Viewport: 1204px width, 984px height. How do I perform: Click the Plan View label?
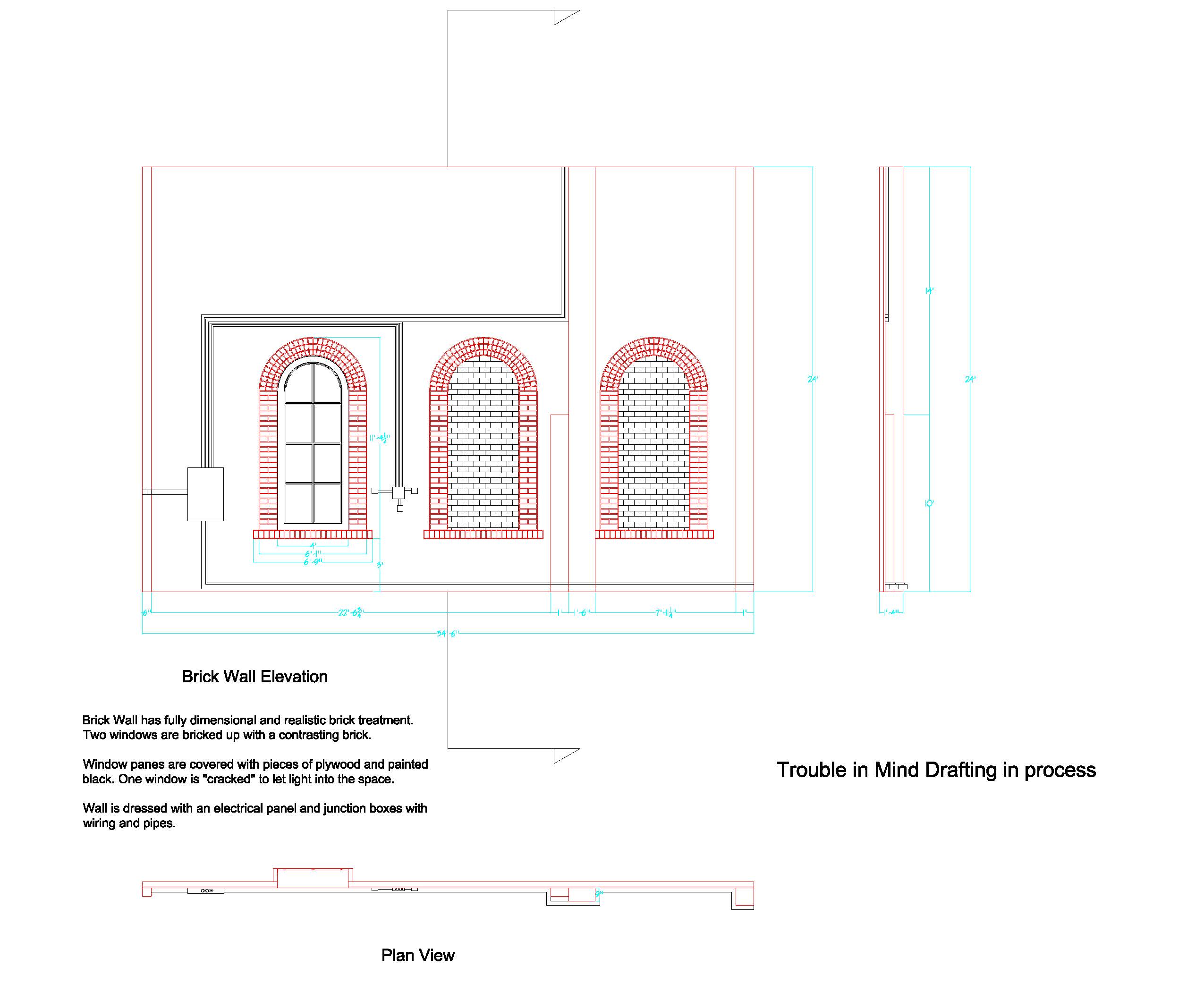[x=418, y=955]
